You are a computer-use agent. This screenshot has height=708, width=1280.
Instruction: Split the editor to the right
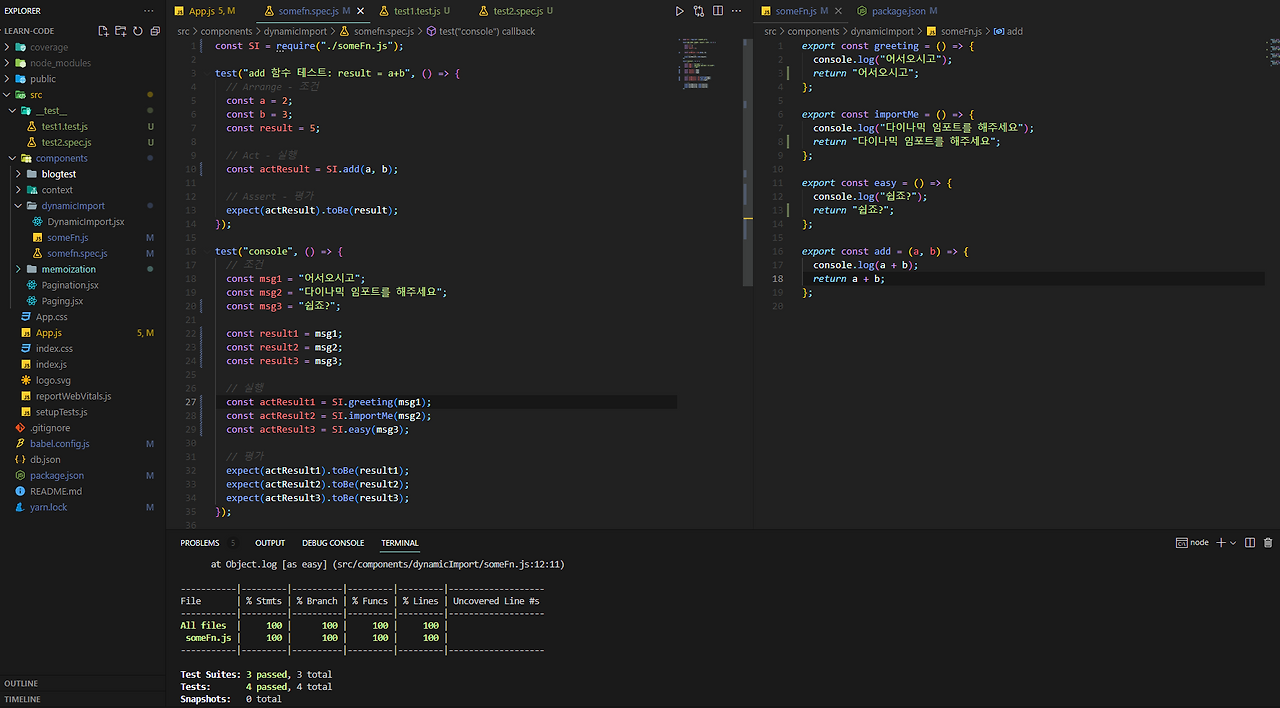[x=718, y=11]
